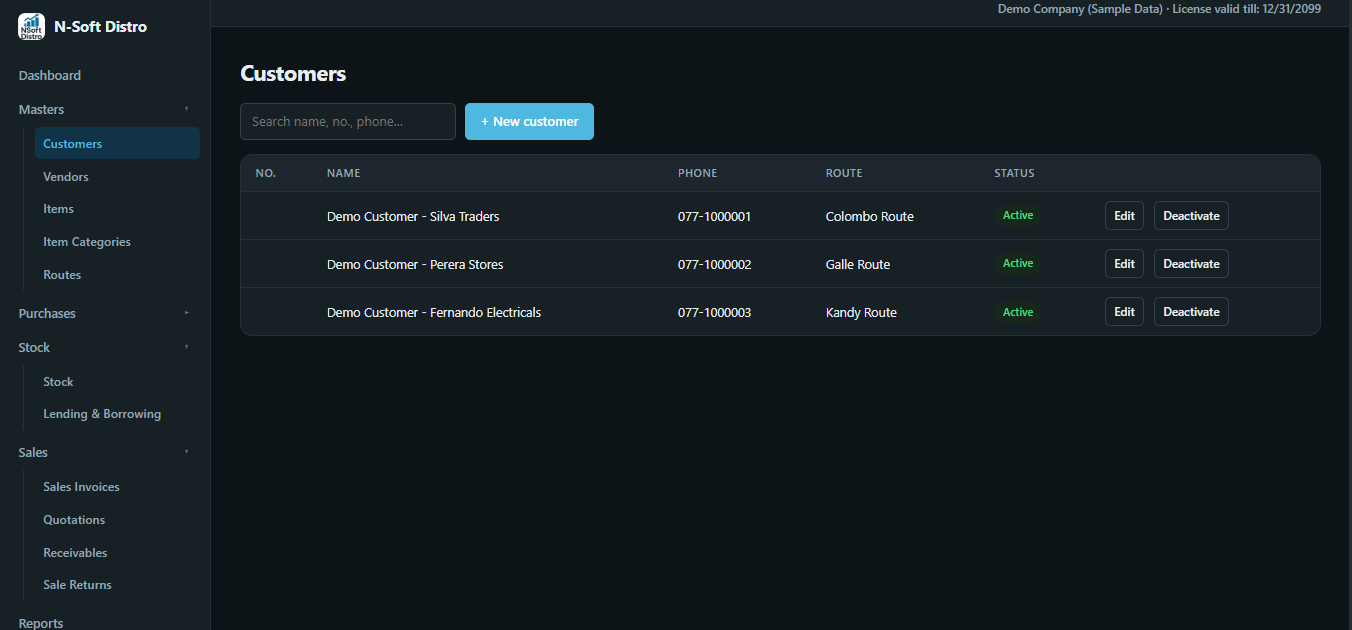The height and width of the screenshot is (630, 1352).
Task: Click the Masters menu heading
Action: point(41,110)
